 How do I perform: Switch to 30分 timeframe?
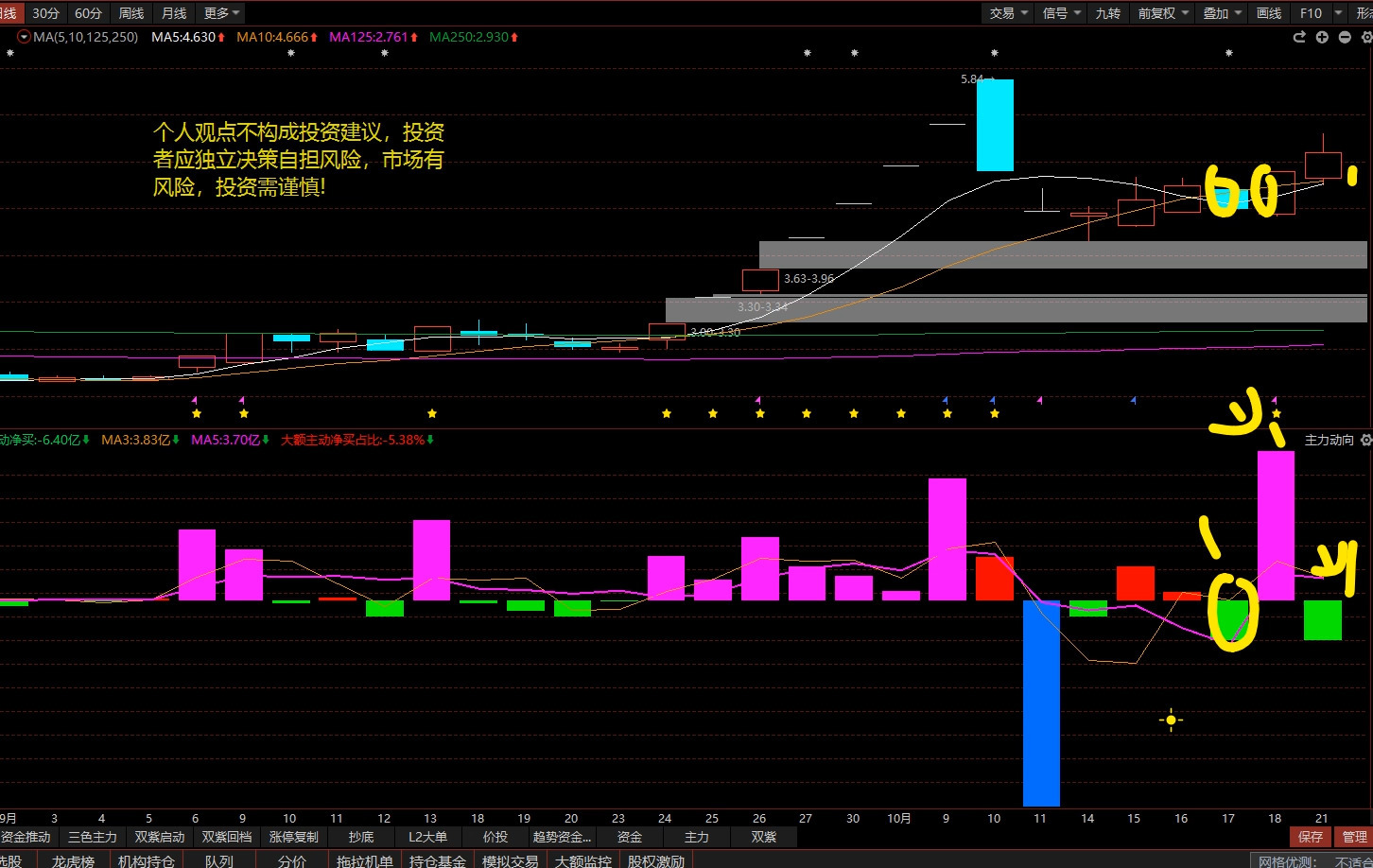pyautogui.click(x=45, y=12)
